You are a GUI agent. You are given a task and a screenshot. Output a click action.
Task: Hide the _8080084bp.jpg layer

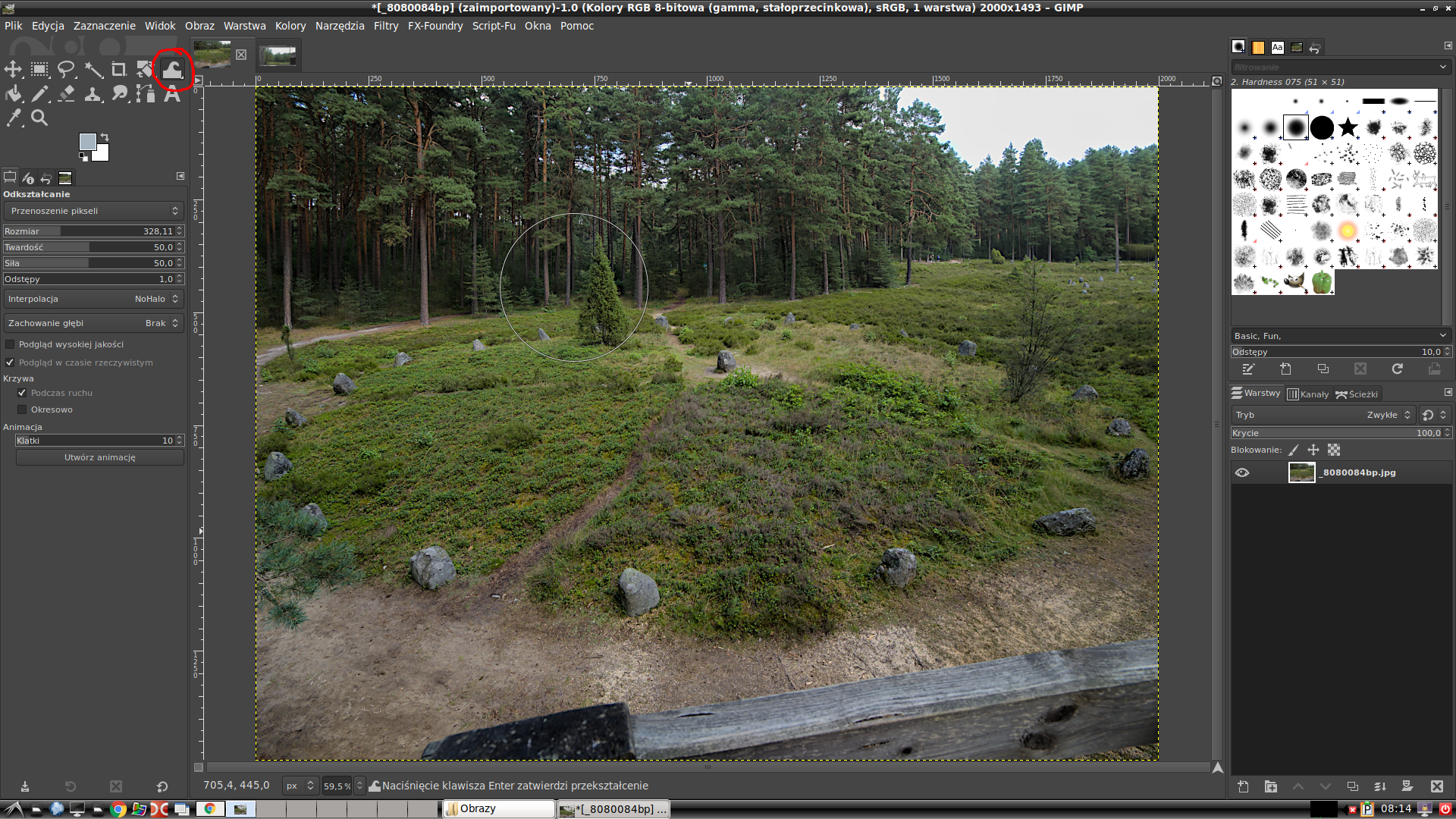coord(1241,472)
